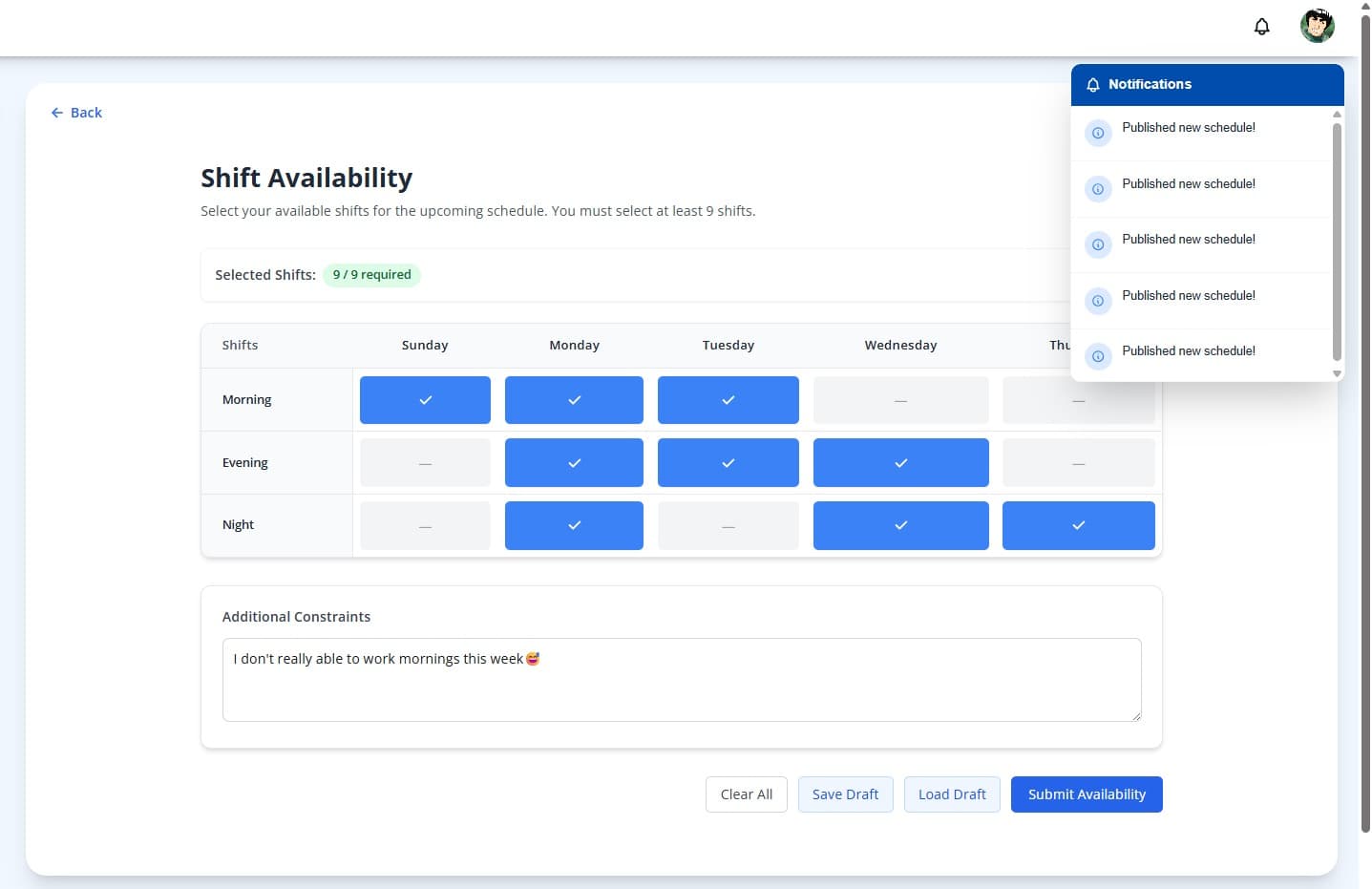Deselect the Tuesday Morning shift
The height and width of the screenshot is (889, 1372).
point(728,400)
